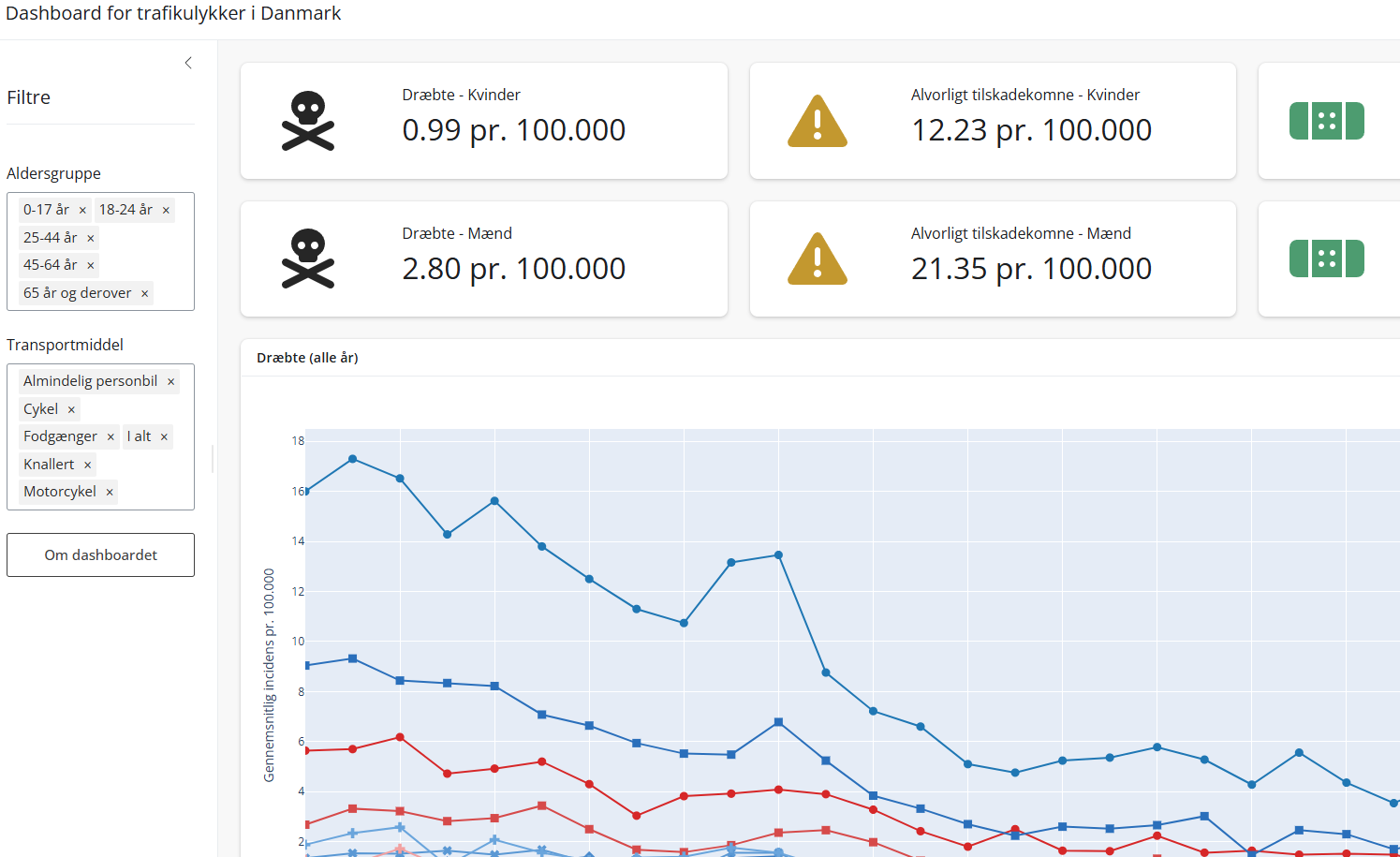Click the green bandage icon in top row
This screenshot has width=1400, height=857.
point(1326,121)
